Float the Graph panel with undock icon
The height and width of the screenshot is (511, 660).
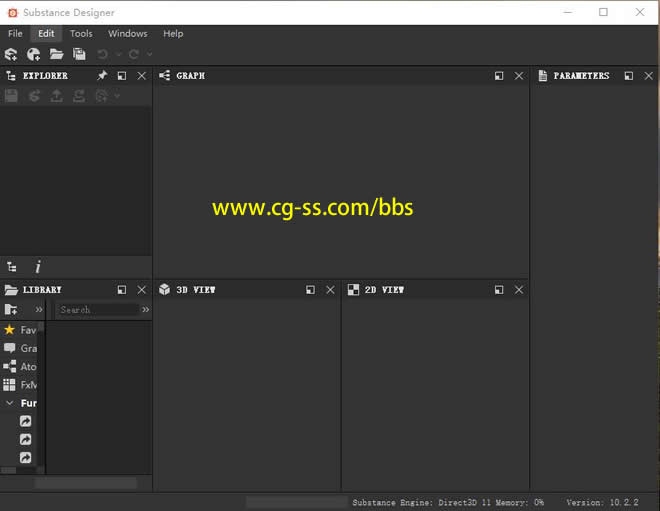[498, 76]
